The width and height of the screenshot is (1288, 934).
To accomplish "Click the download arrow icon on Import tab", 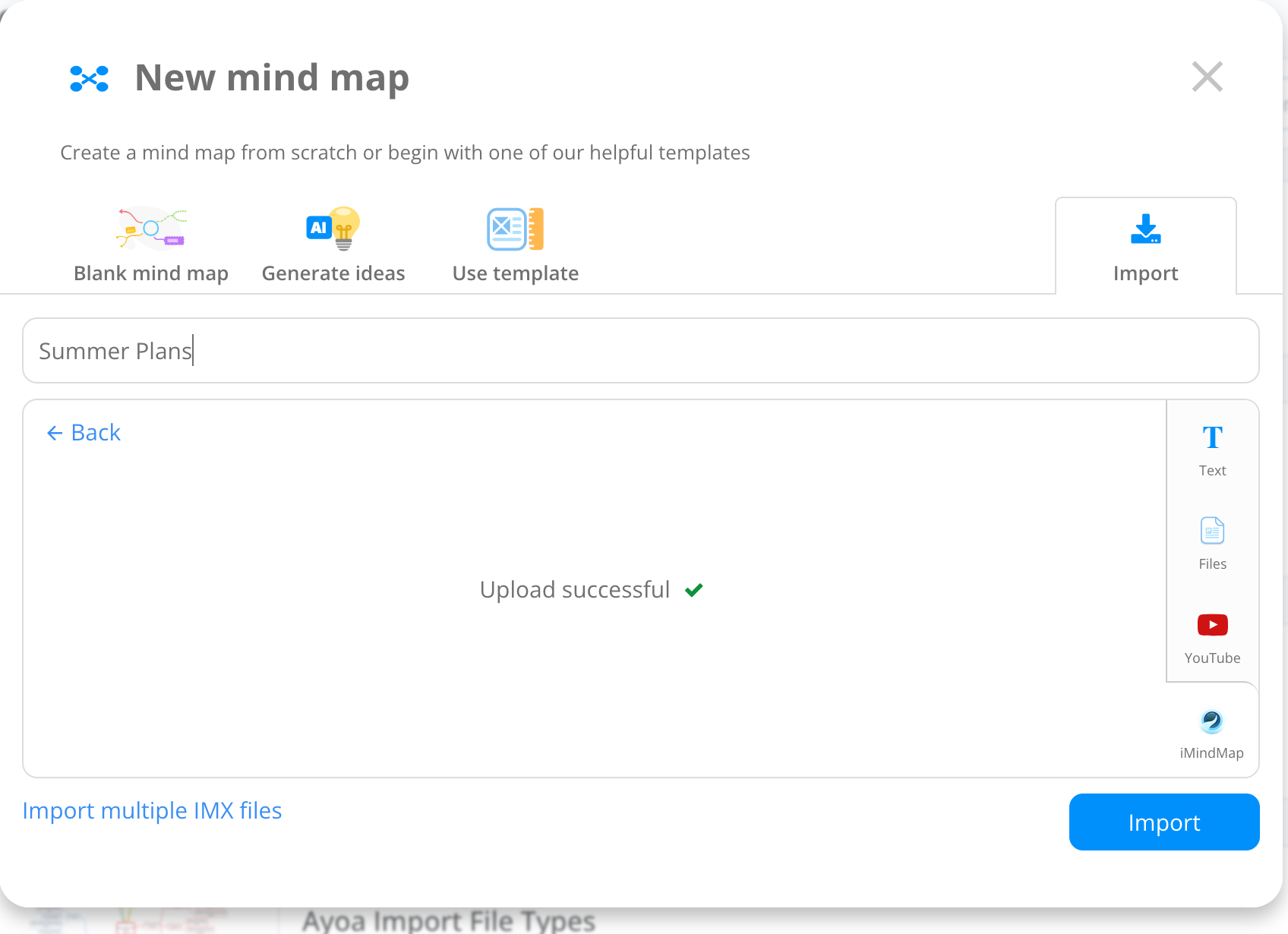I will point(1145,229).
